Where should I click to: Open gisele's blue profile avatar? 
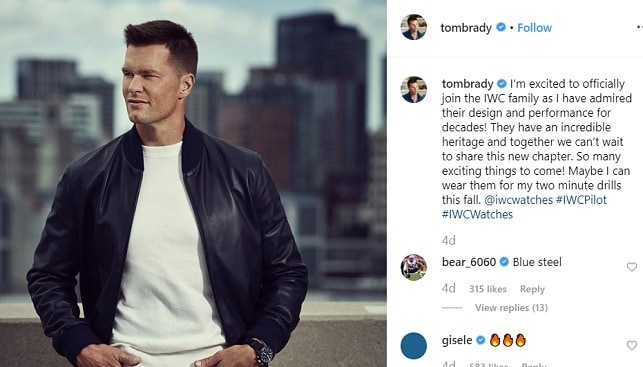point(413,346)
